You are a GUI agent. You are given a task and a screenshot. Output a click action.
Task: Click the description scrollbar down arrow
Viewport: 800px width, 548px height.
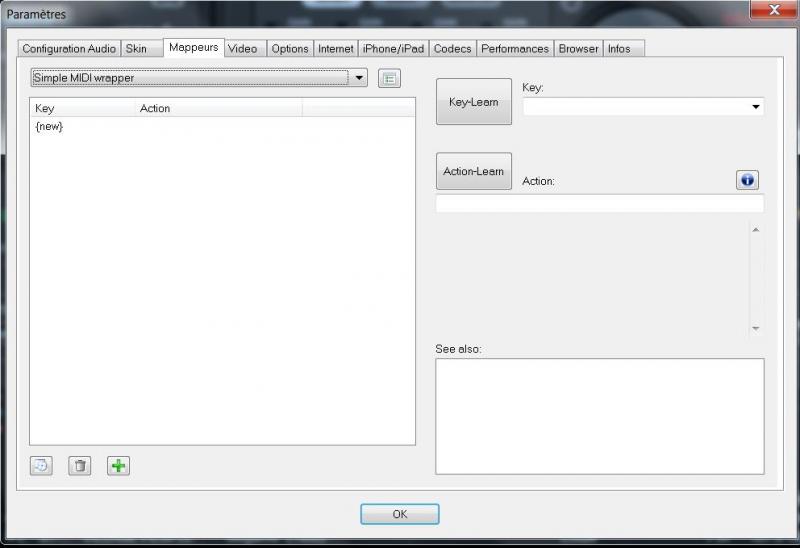pos(756,328)
